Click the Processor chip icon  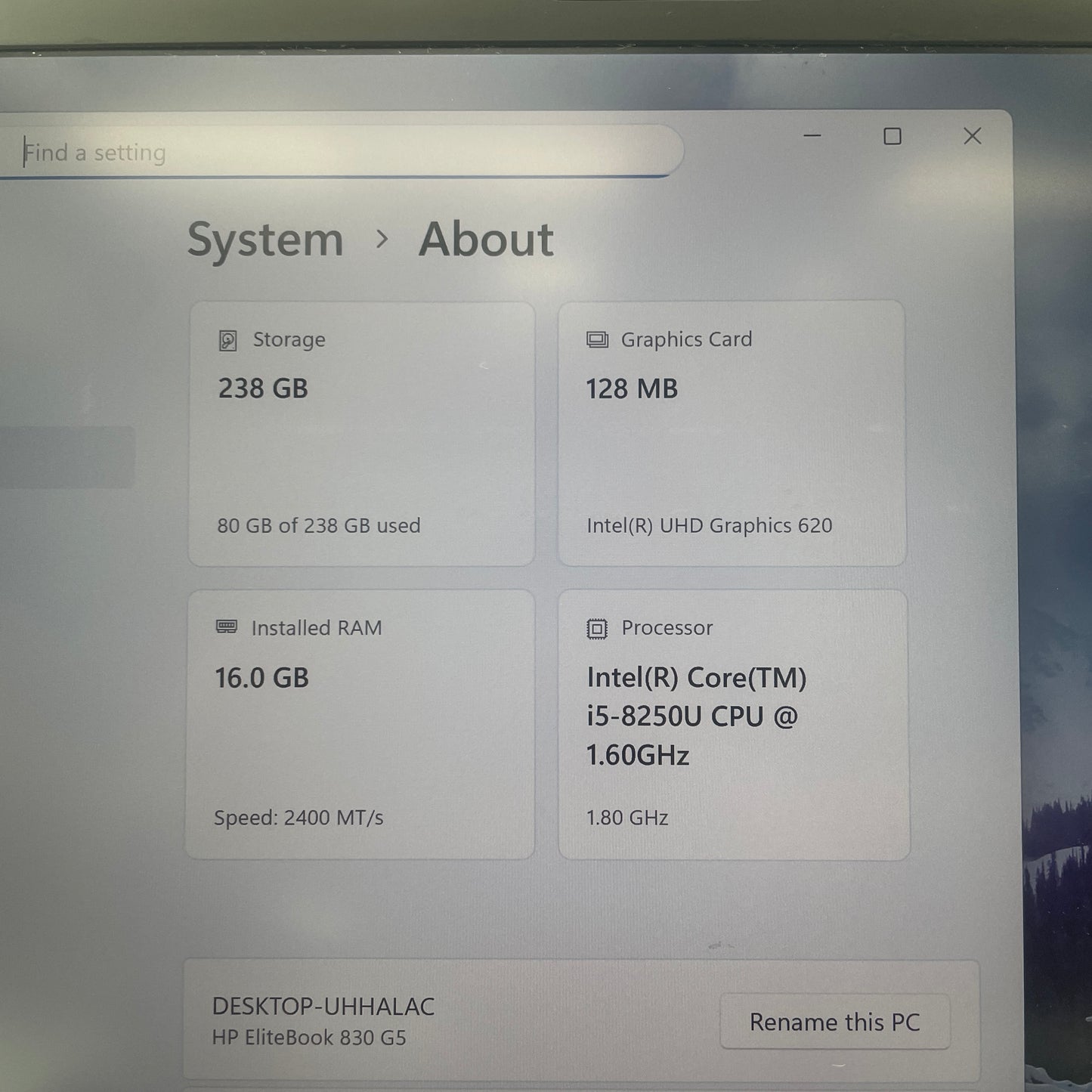point(597,629)
